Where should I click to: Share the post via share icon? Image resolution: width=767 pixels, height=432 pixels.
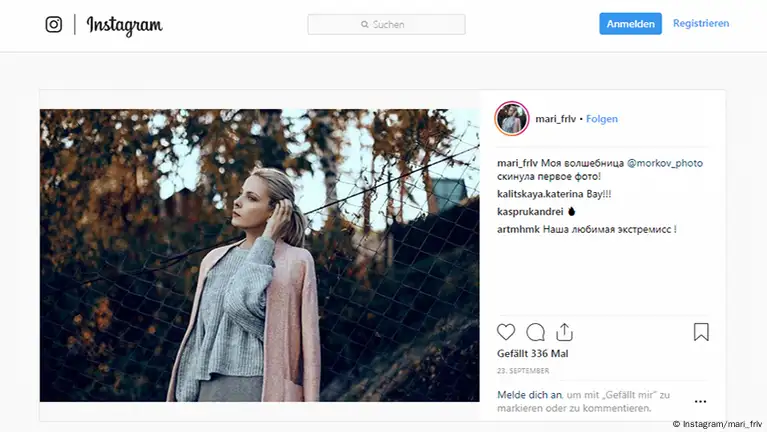[564, 332]
